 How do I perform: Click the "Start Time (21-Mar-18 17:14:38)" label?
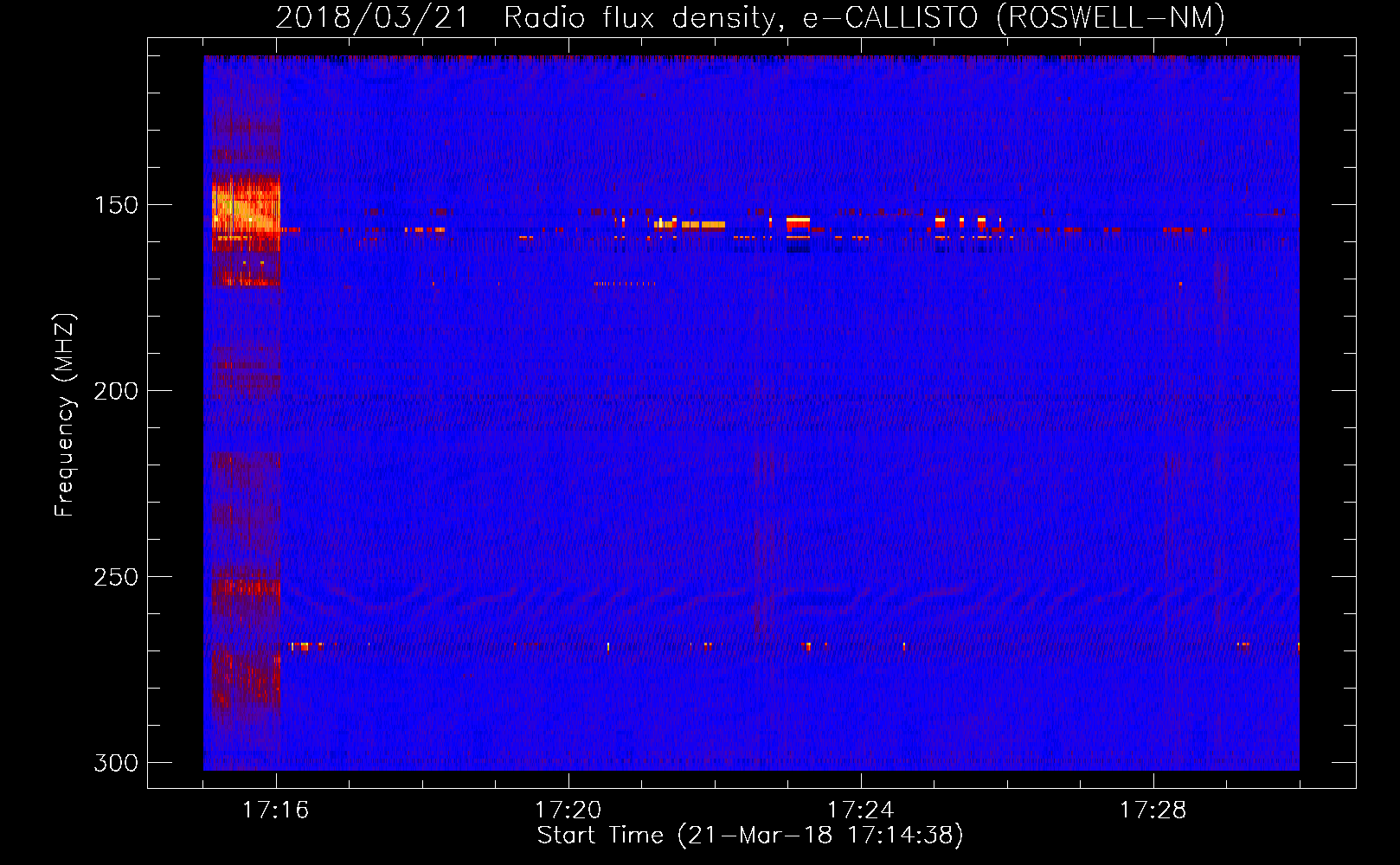(x=750, y=836)
